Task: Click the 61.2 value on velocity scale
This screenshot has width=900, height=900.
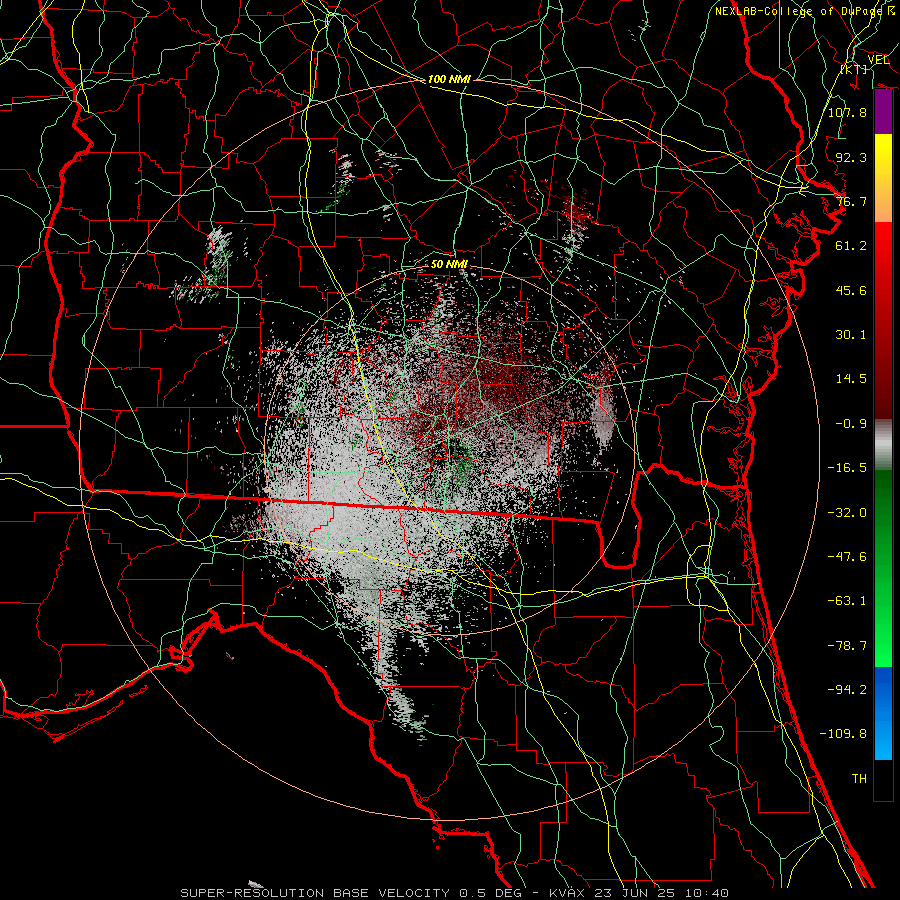Action: click(851, 246)
